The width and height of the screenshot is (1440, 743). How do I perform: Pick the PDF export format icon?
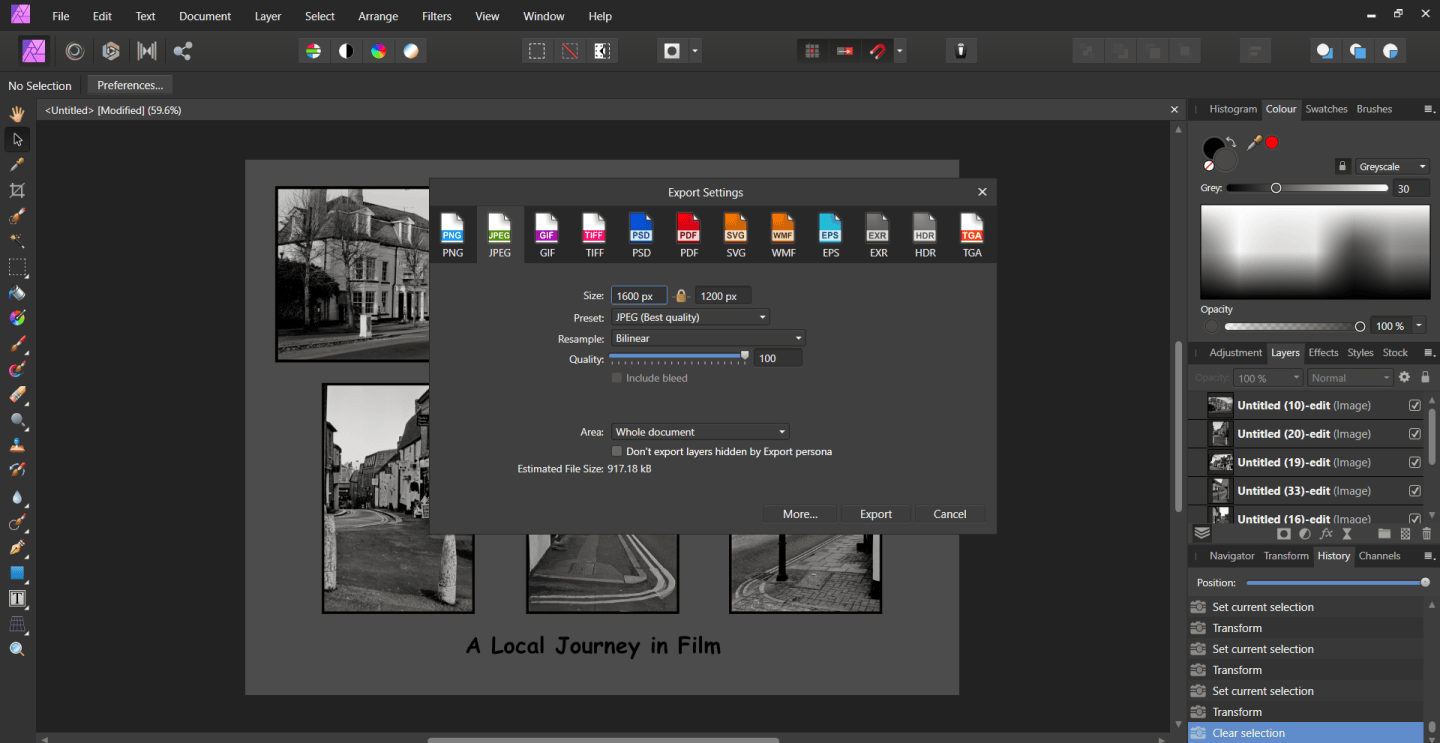689,235
